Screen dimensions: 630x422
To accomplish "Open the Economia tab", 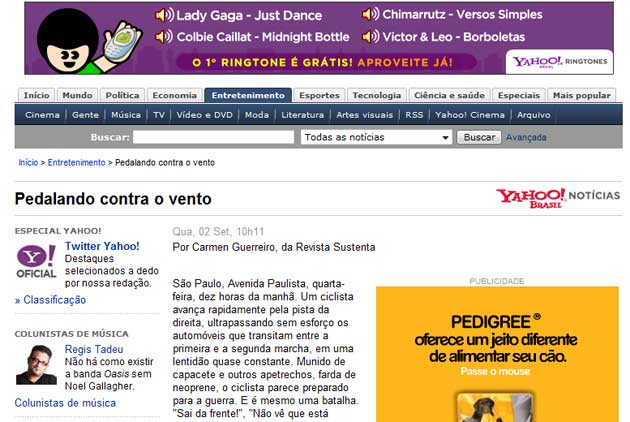I will pyautogui.click(x=174, y=95).
